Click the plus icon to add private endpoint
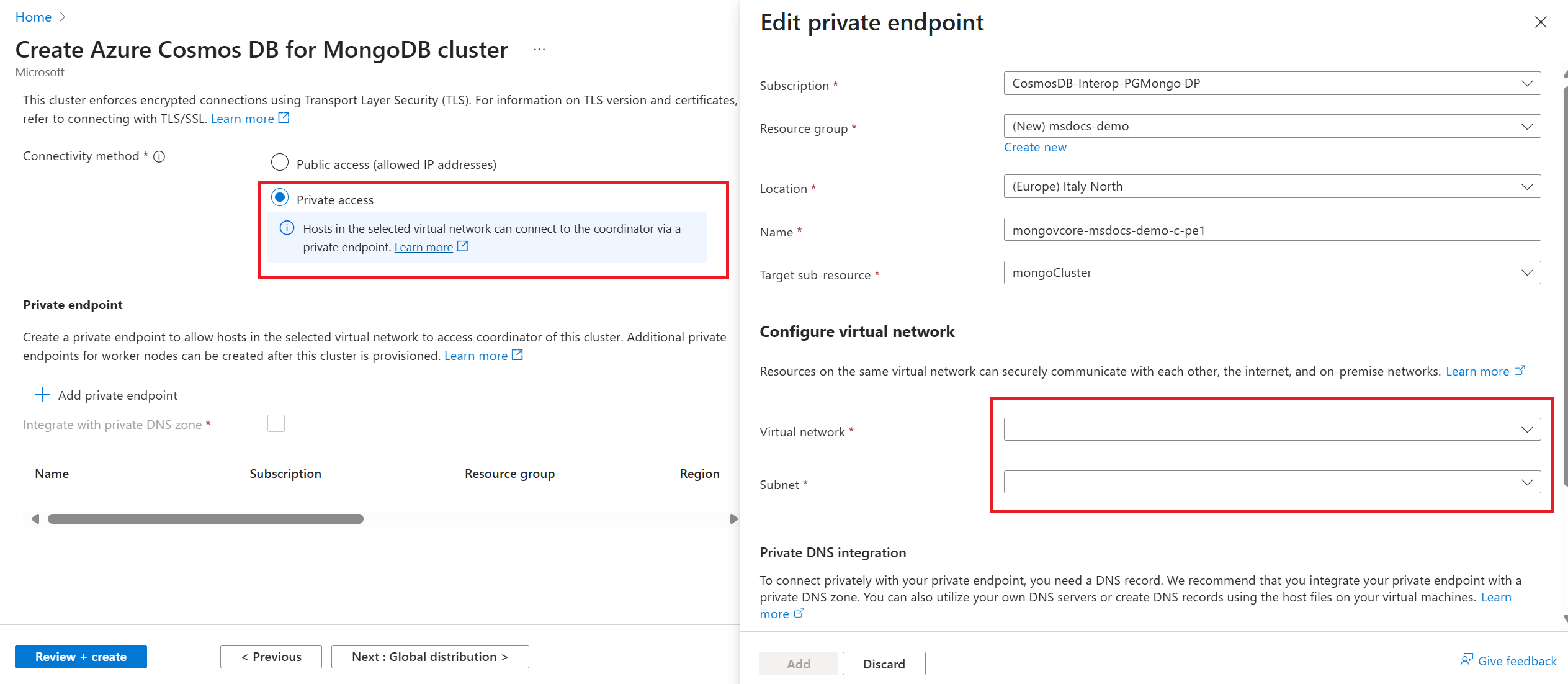 click(42, 394)
